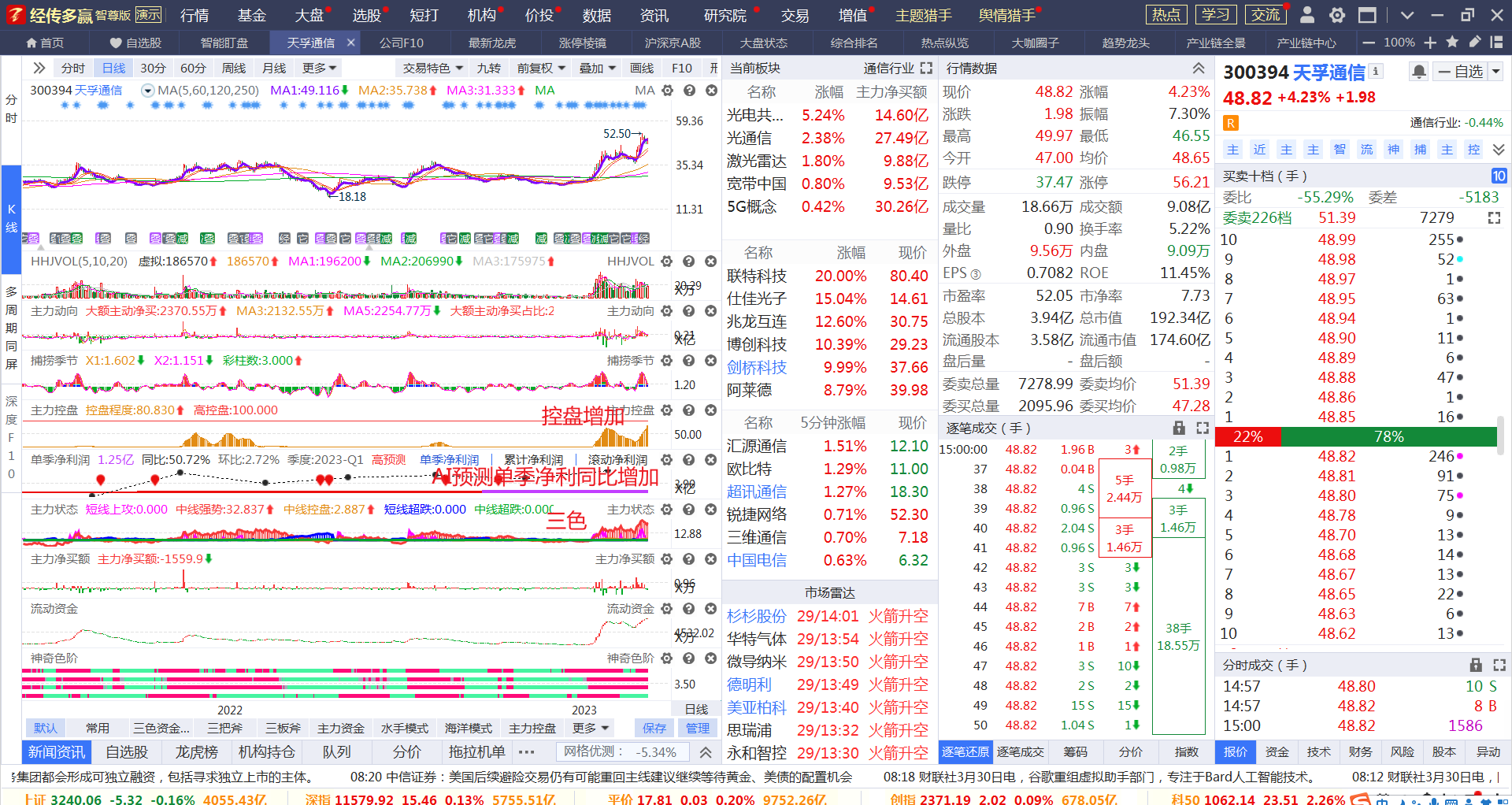Click the pencil edit icon in the tab bar
The image size is (1512, 805).
1475,43
